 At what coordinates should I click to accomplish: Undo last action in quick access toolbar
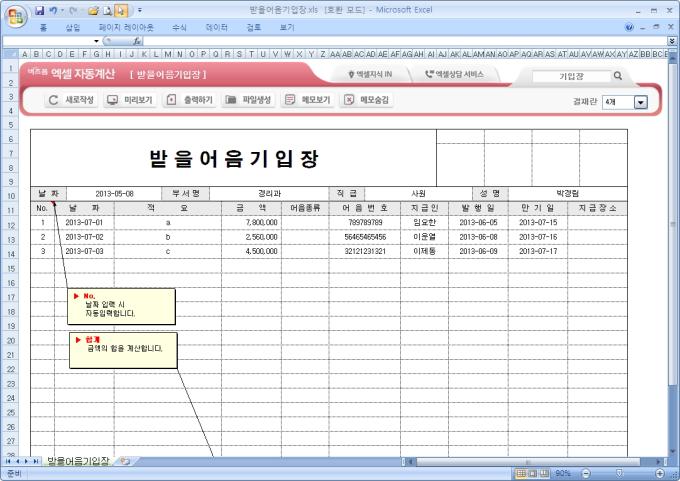pos(53,10)
